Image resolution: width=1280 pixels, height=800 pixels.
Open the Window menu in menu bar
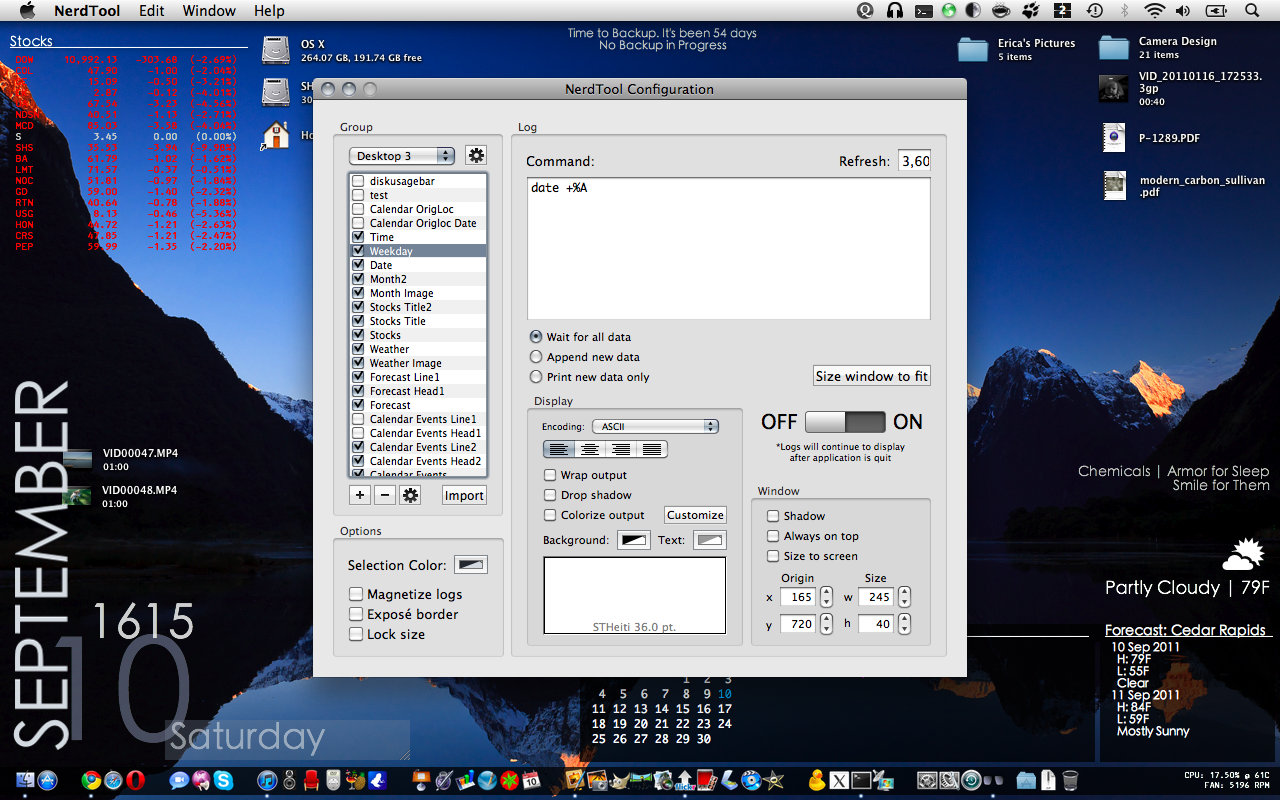[209, 11]
